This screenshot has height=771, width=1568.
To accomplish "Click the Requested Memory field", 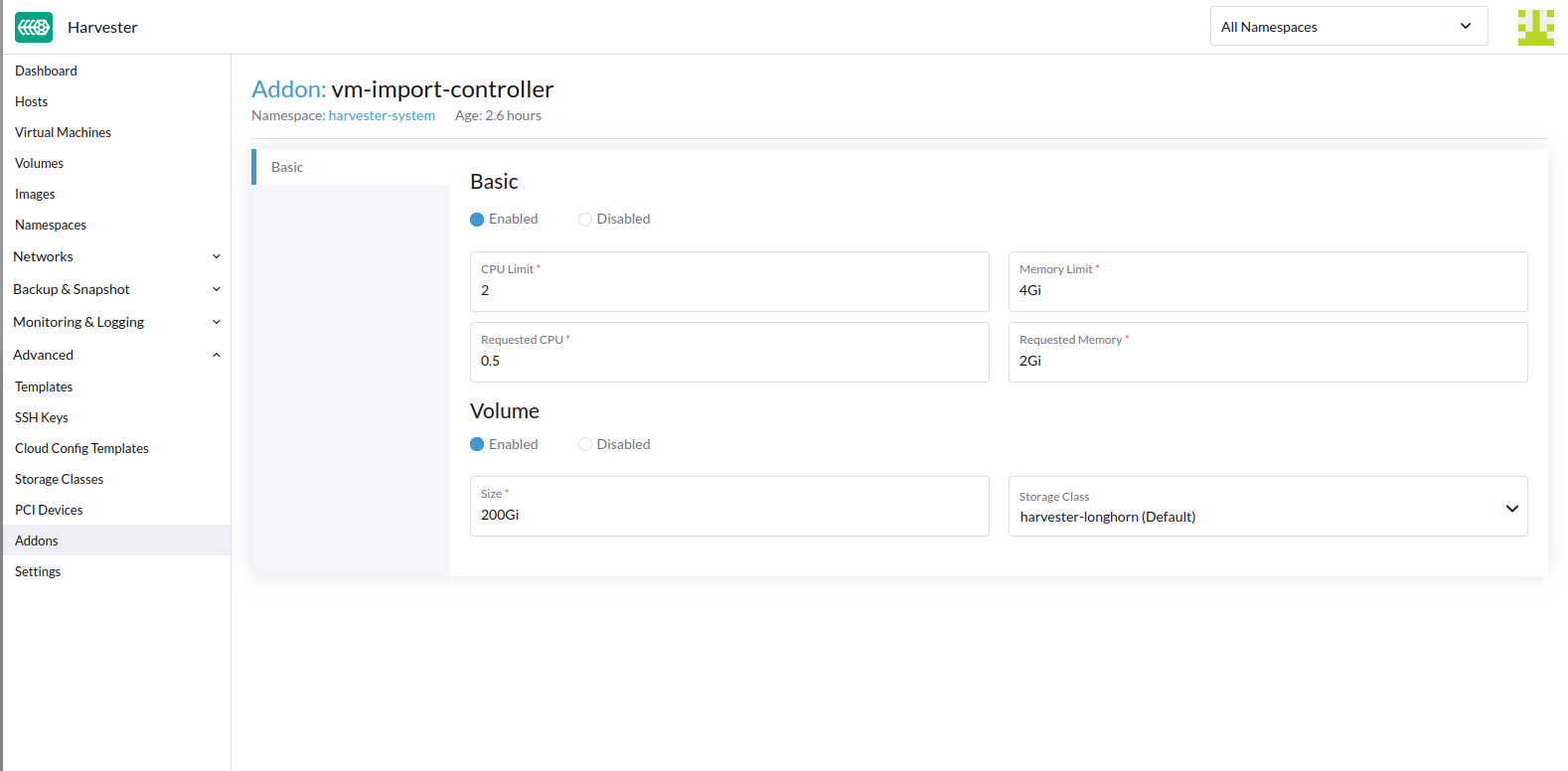I will pyautogui.click(x=1267, y=362).
